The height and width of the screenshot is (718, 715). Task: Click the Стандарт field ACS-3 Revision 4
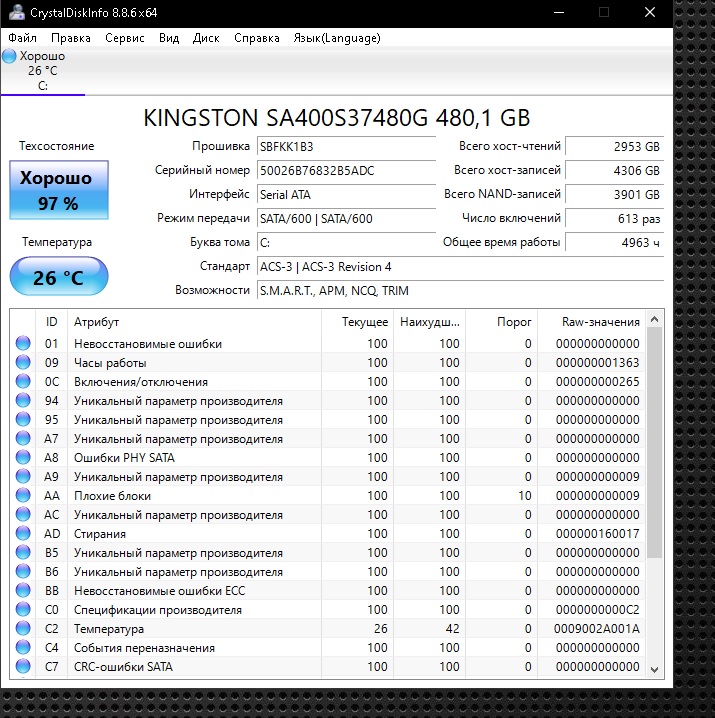point(460,267)
